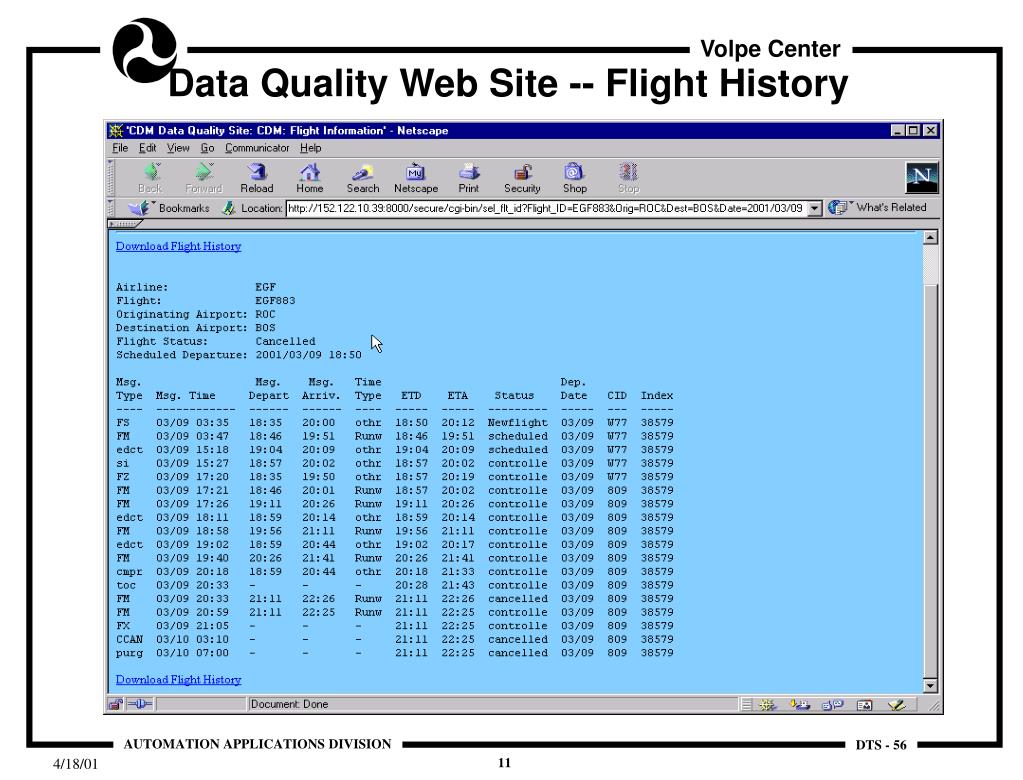Click 'cmpr' message type cell

point(129,572)
